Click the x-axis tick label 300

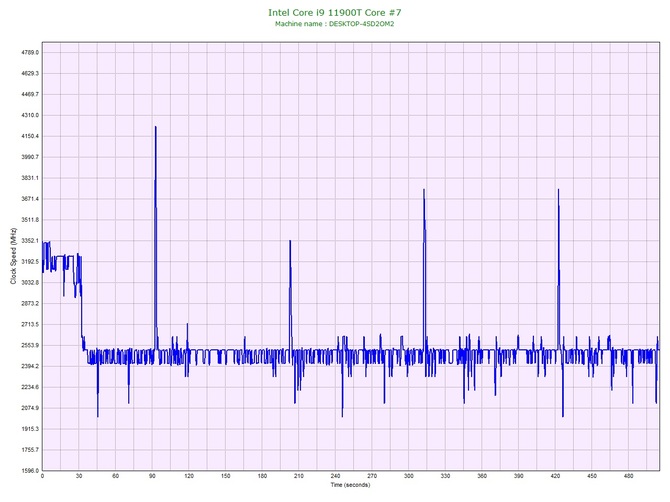click(409, 476)
